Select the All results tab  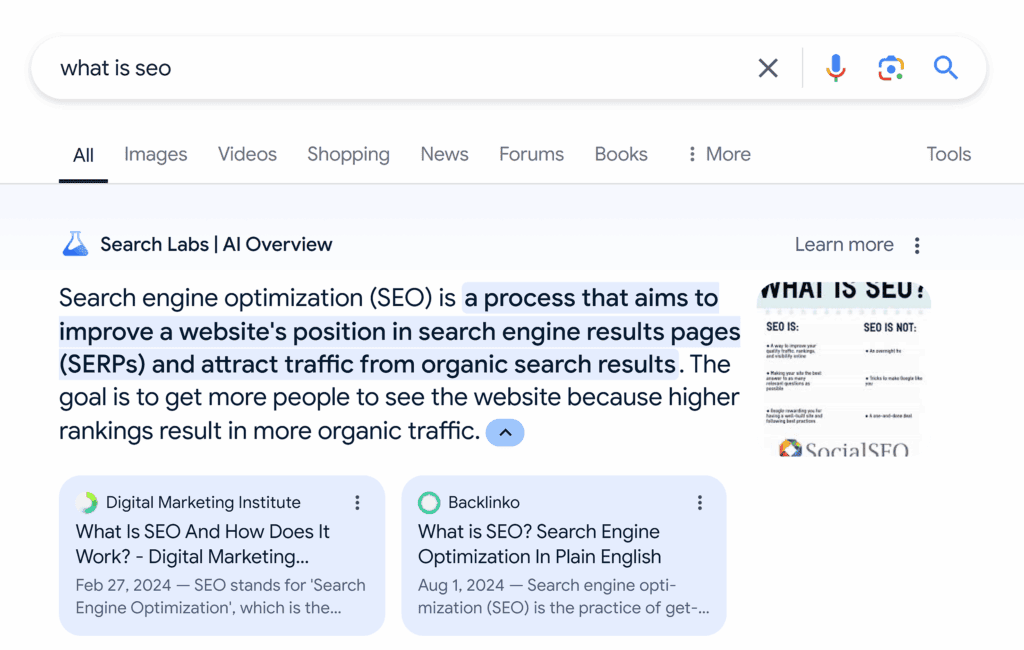(83, 155)
